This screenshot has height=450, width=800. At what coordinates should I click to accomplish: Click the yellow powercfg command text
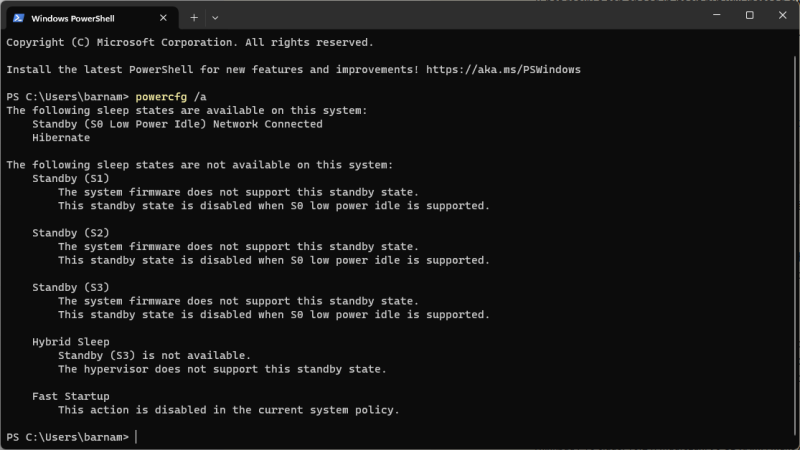pyautogui.click(x=161, y=97)
